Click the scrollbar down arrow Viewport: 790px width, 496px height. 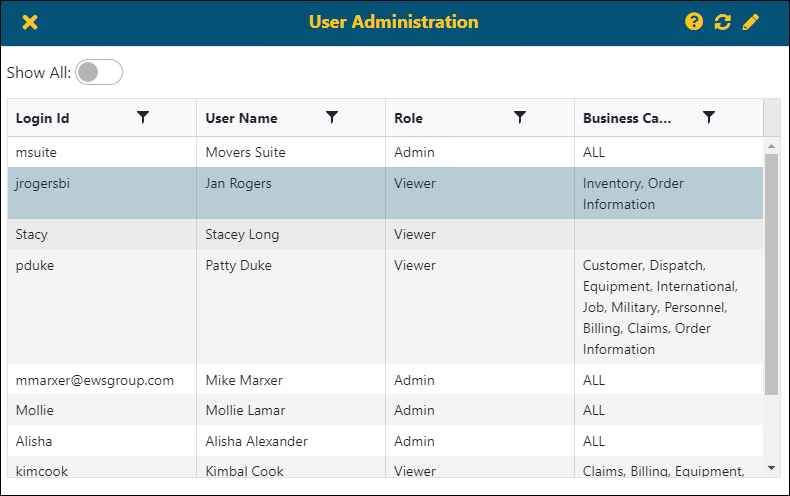(771, 467)
